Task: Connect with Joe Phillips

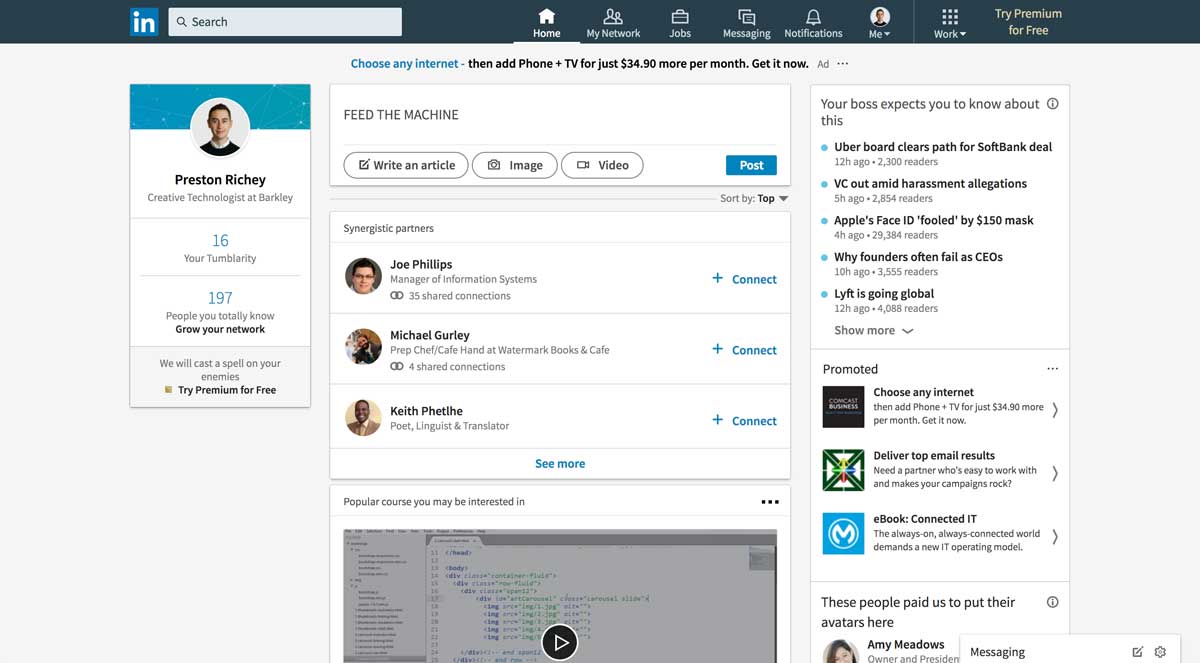Action: tap(744, 279)
